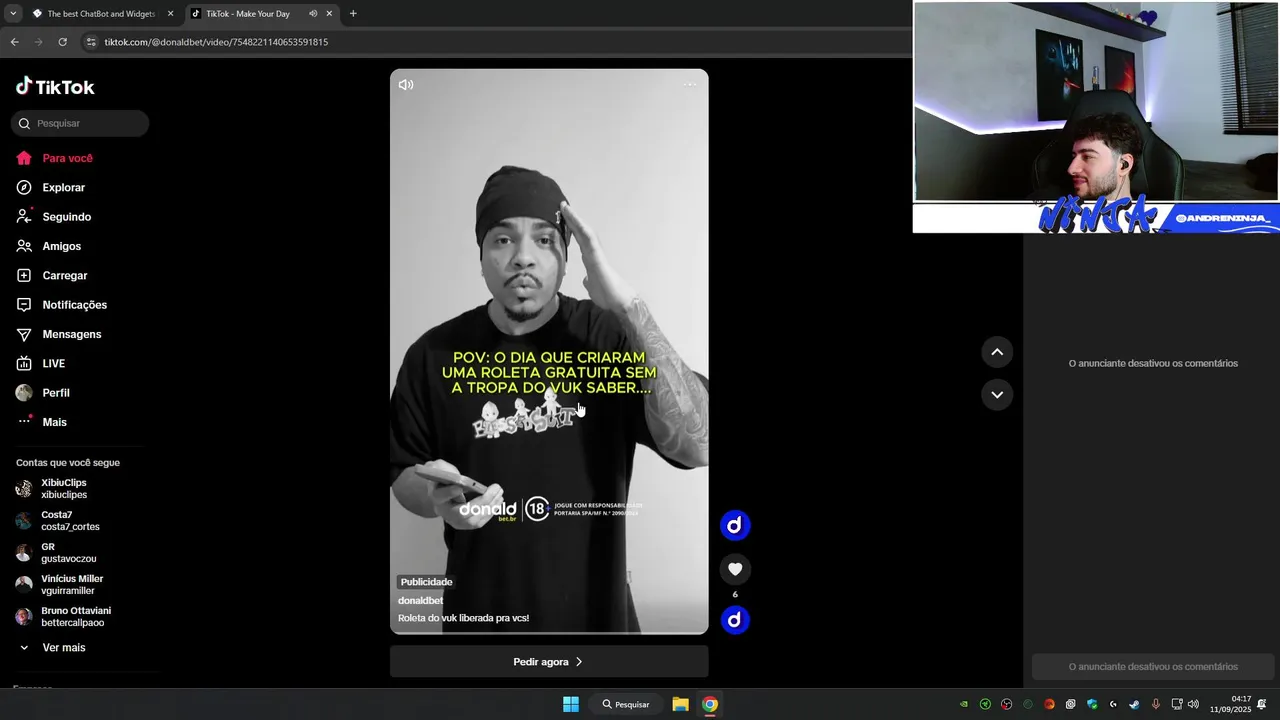Viewport: 1280px width, 720px height.
Task: Go back in browser
Action: tap(14, 42)
